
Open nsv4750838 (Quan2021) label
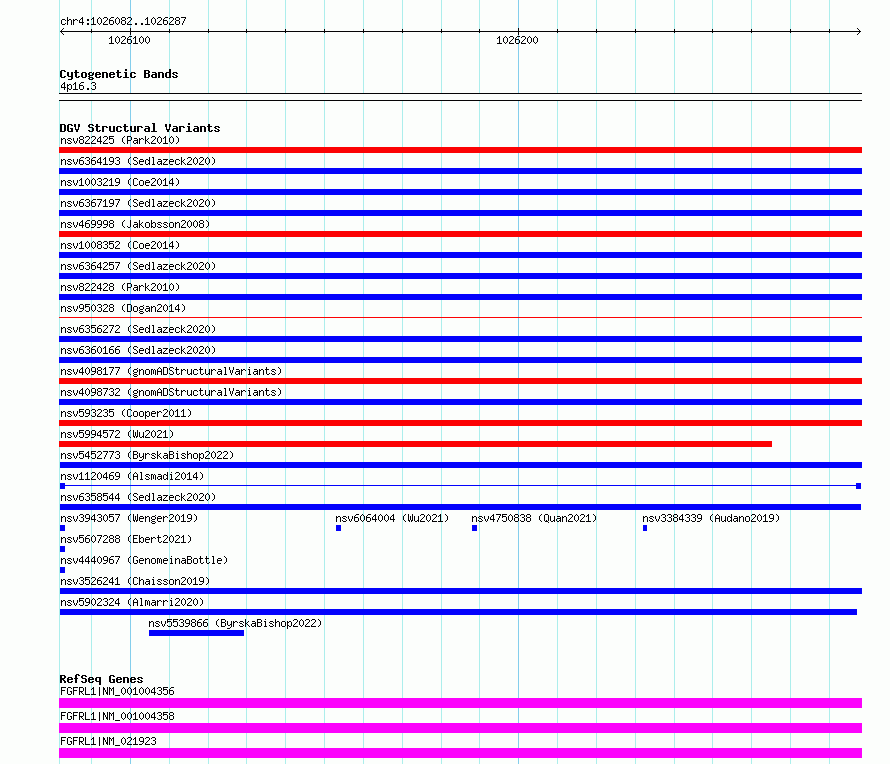pyautogui.click(x=534, y=518)
